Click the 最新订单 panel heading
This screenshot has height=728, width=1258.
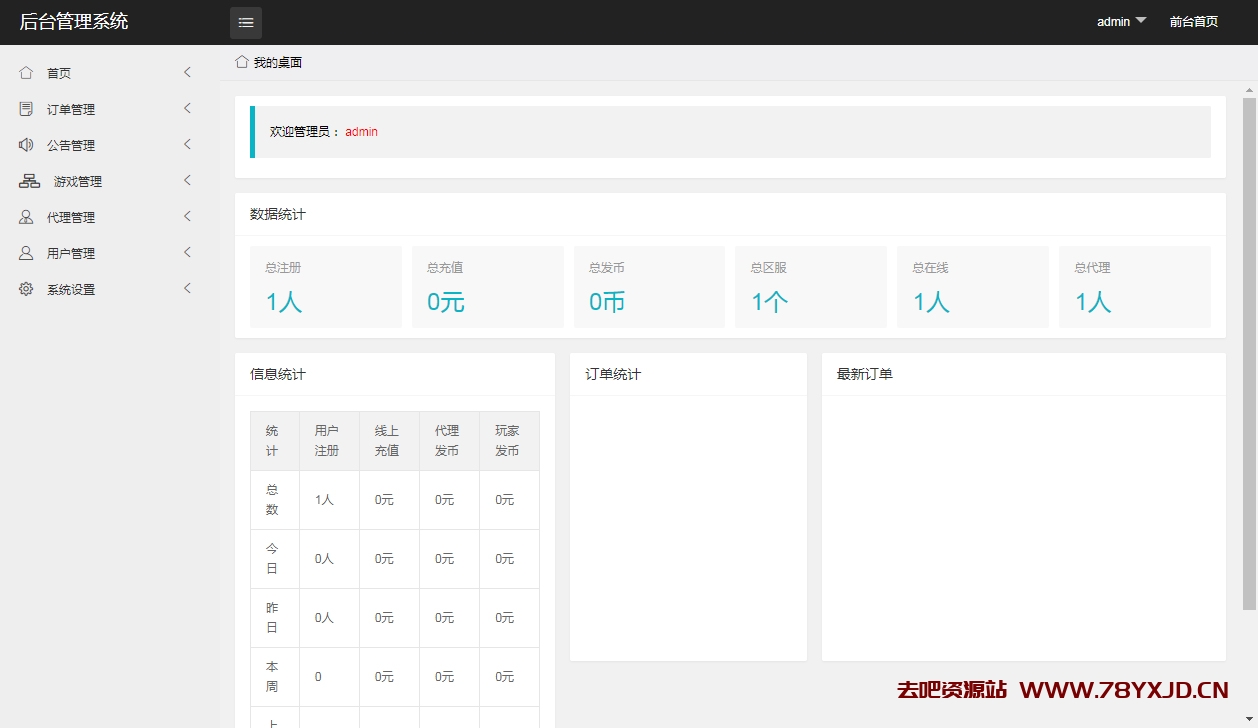(x=865, y=374)
